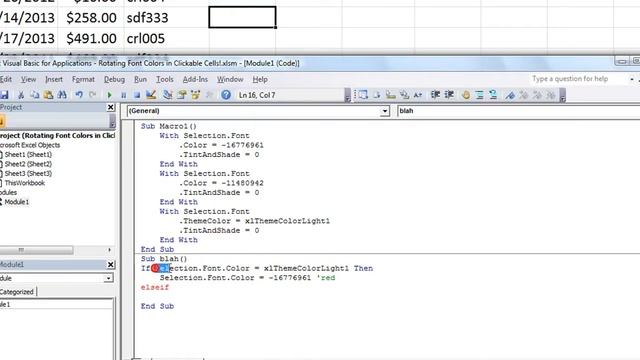Click the Quick Info icon
The height and width of the screenshot is (360, 640).
[x=391, y=95]
